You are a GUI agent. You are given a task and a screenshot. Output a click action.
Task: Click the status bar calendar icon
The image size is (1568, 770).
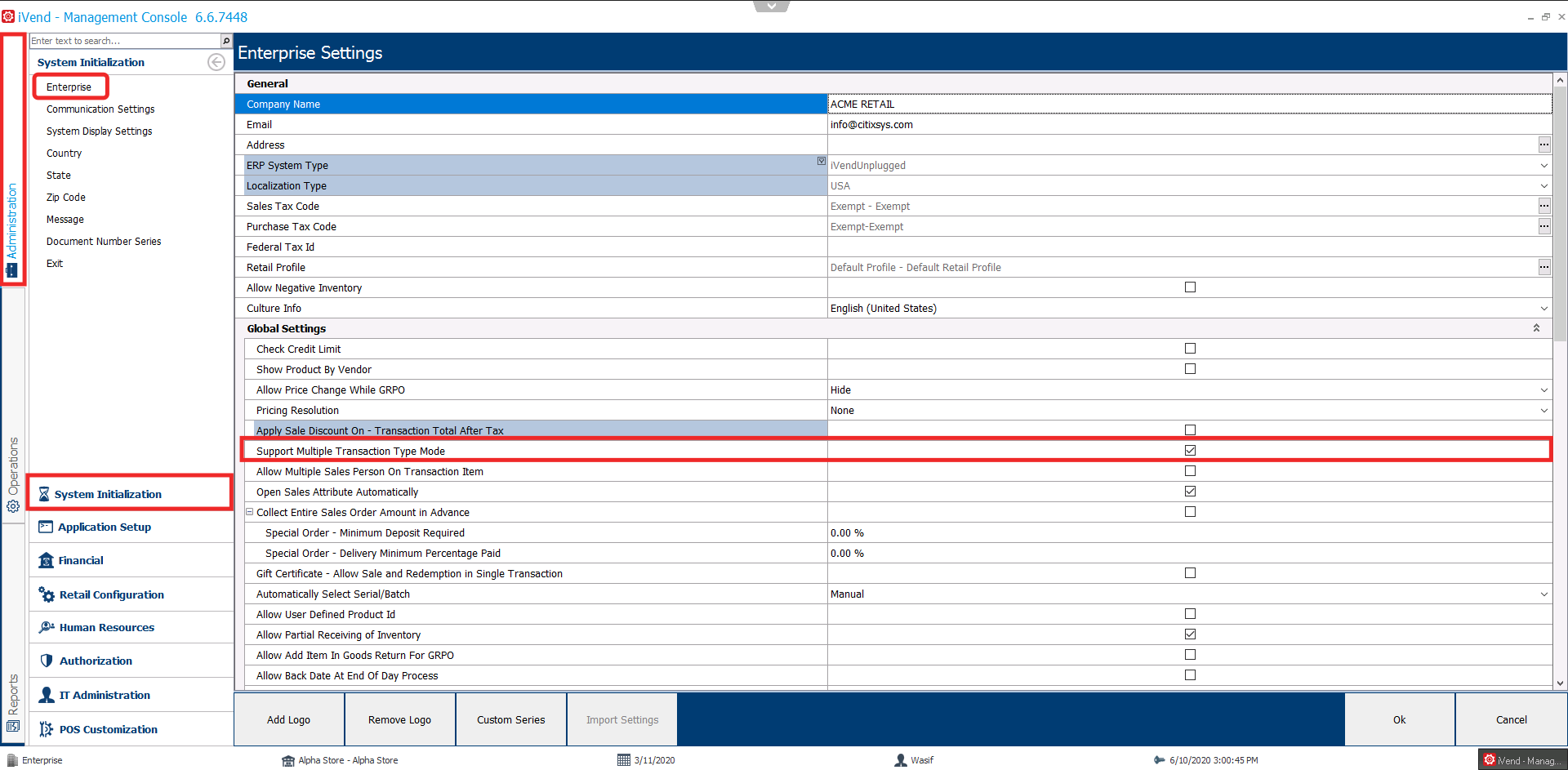pos(624,760)
